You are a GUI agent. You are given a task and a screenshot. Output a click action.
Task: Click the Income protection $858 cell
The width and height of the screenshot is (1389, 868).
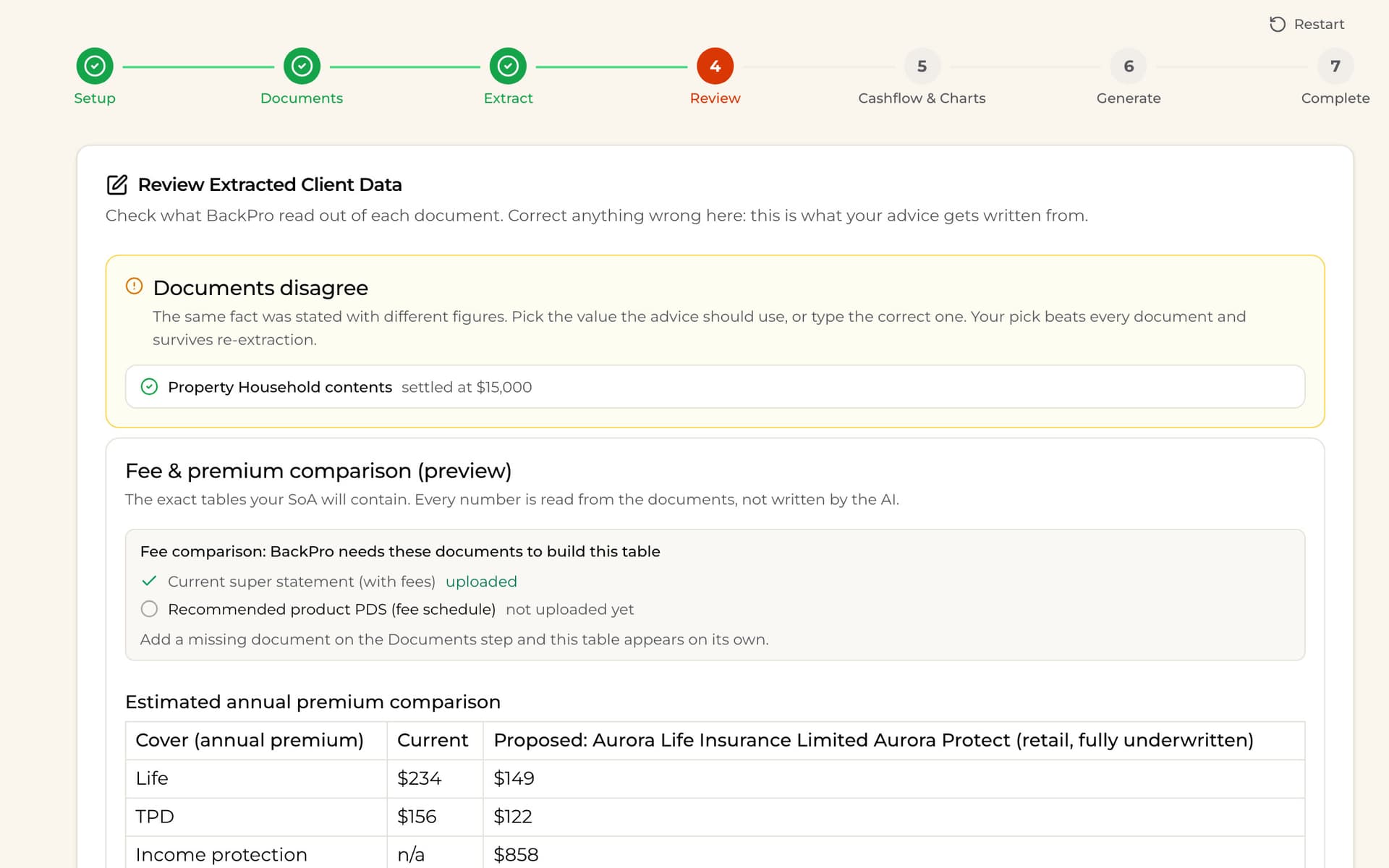(894, 854)
